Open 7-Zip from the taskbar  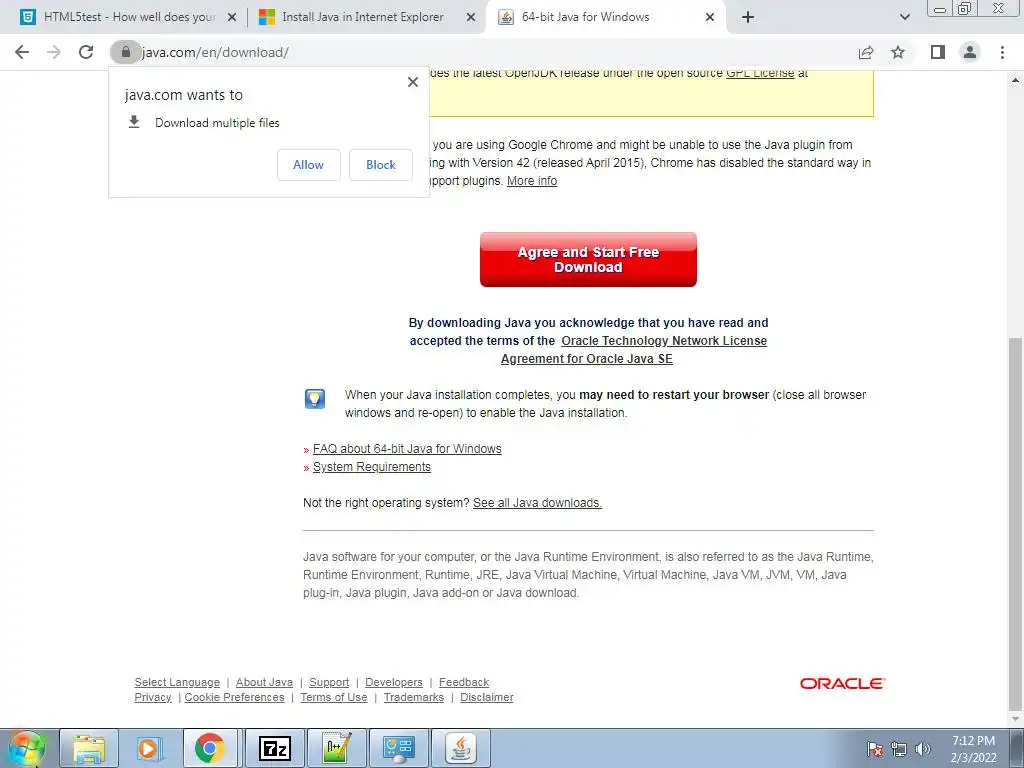274,748
